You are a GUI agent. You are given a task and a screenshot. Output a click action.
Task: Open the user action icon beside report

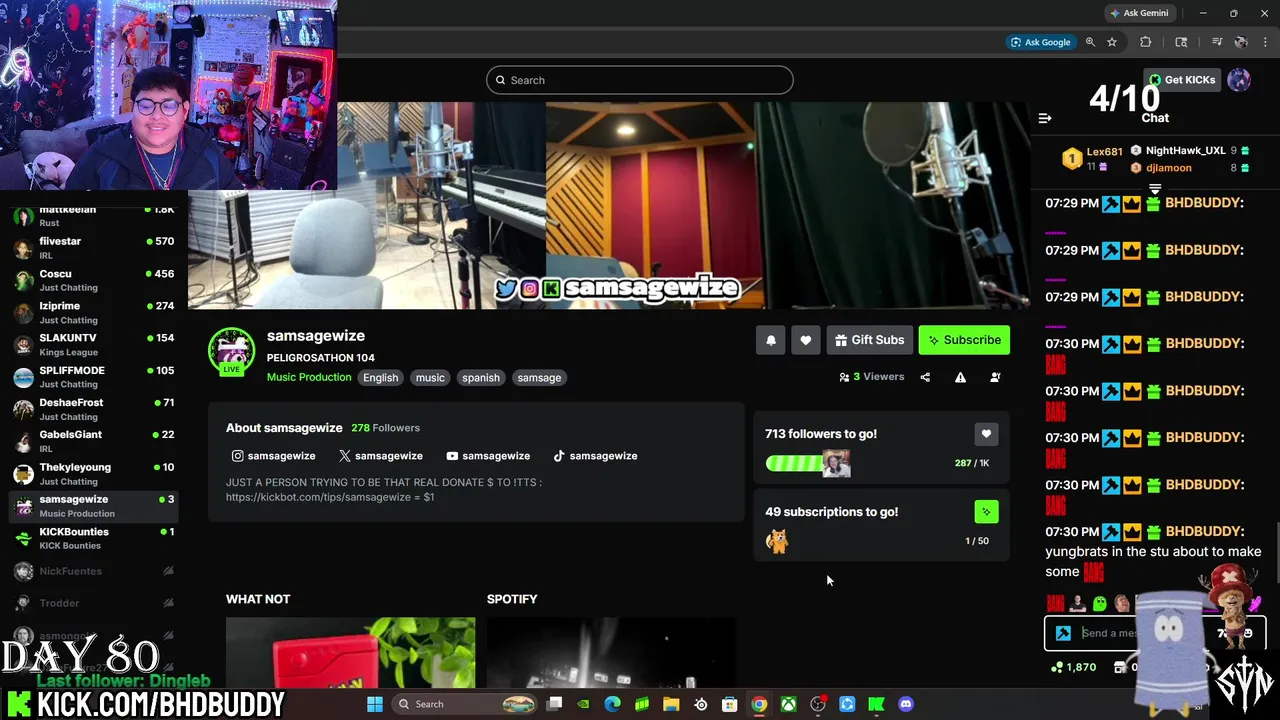[x=995, y=377]
